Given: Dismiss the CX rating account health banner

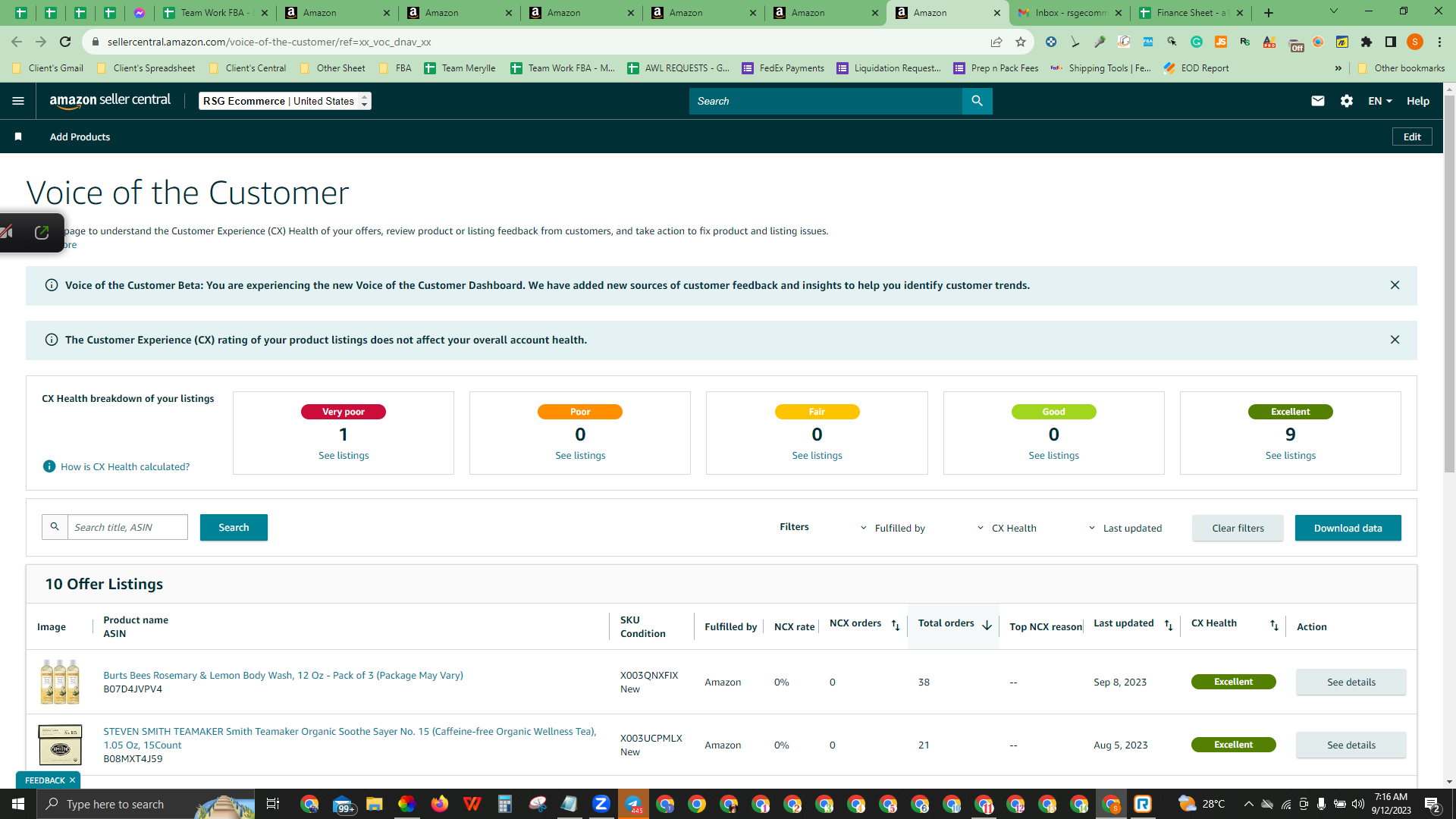Looking at the screenshot, I should (x=1395, y=340).
